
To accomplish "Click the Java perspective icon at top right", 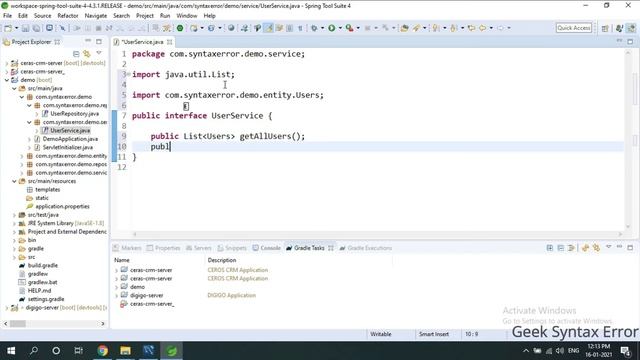I will point(619,28).
